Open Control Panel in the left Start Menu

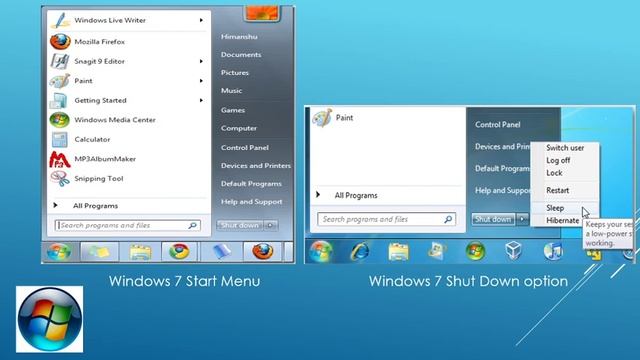[244, 148]
